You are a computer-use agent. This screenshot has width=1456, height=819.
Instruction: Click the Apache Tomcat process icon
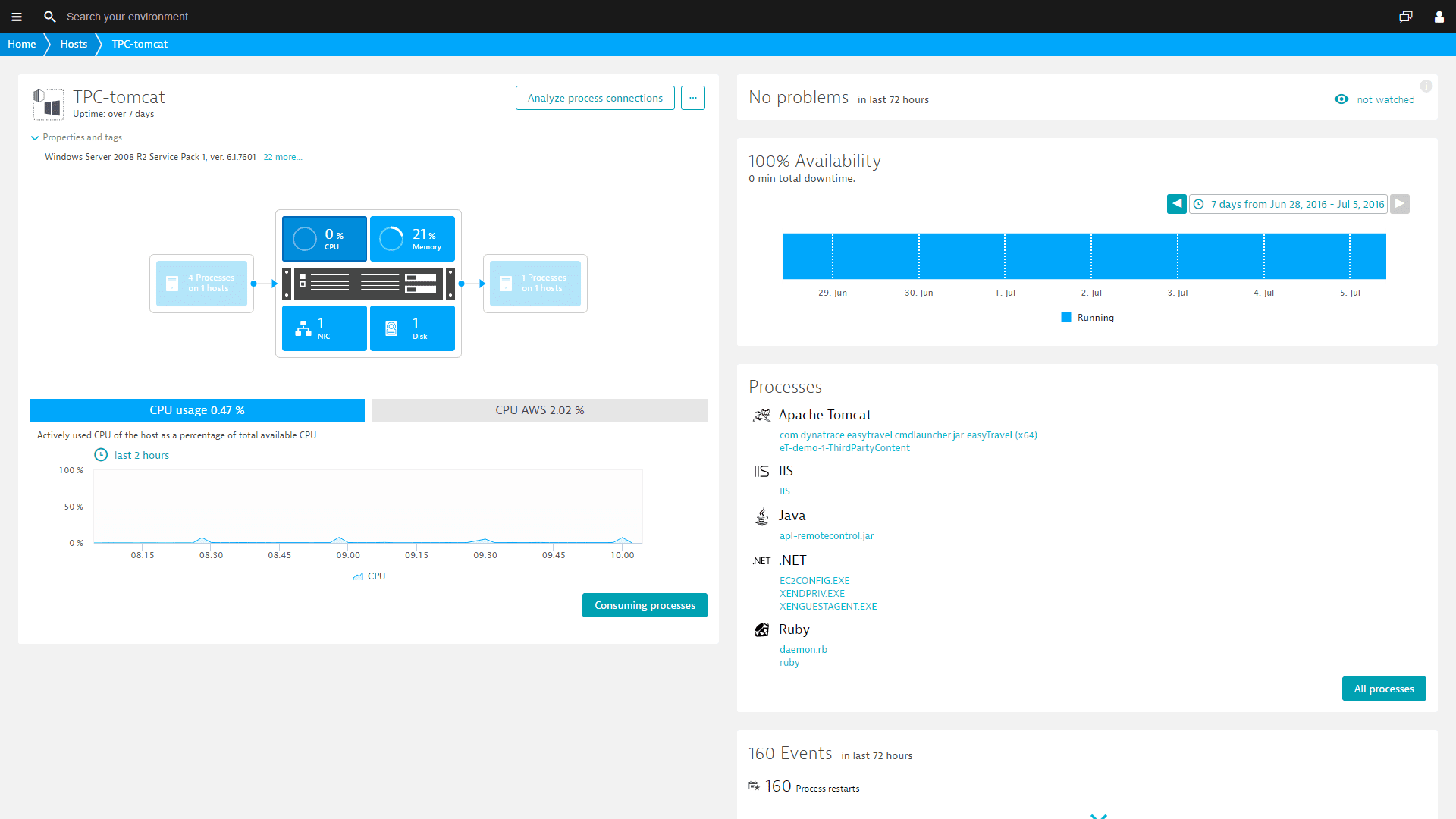click(x=762, y=413)
